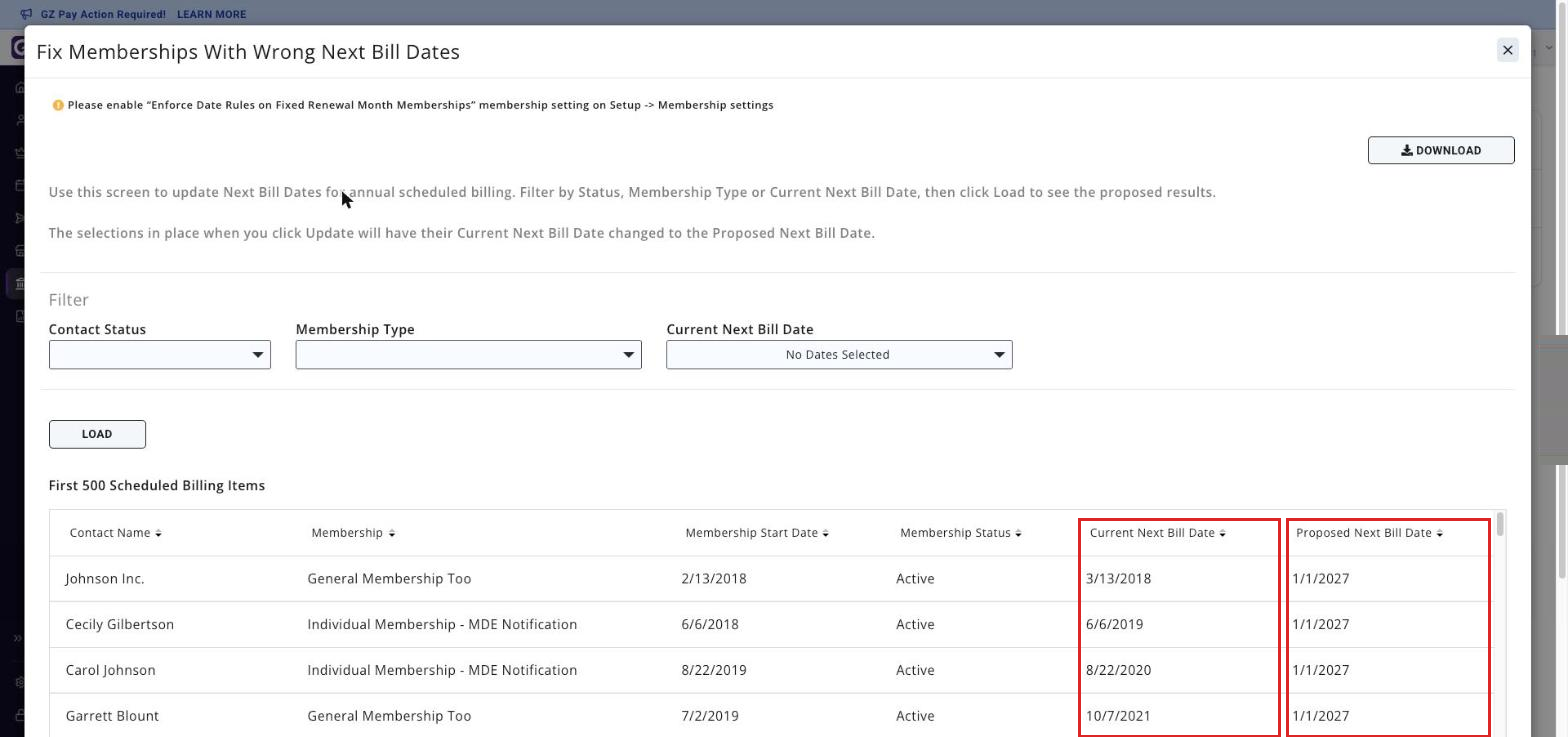Click Active status in Carol Johnson row
This screenshot has width=1568, height=737.
coord(915,670)
